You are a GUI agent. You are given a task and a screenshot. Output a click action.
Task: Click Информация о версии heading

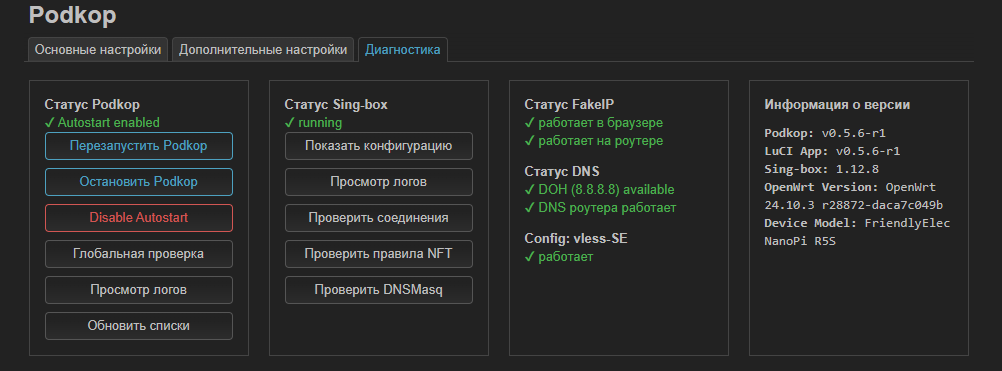point(837,105)
